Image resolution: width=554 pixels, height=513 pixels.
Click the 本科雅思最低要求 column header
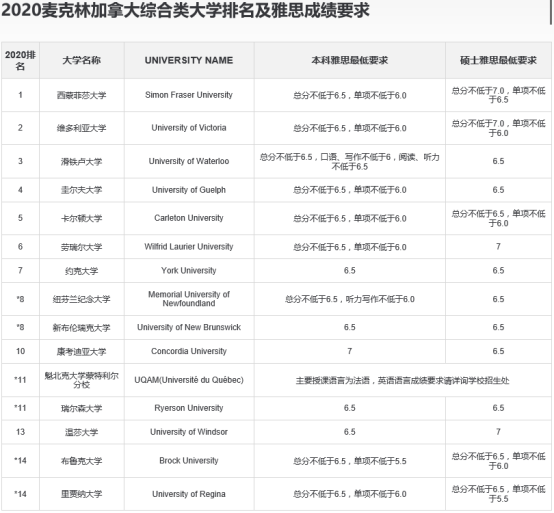[350, 60]
